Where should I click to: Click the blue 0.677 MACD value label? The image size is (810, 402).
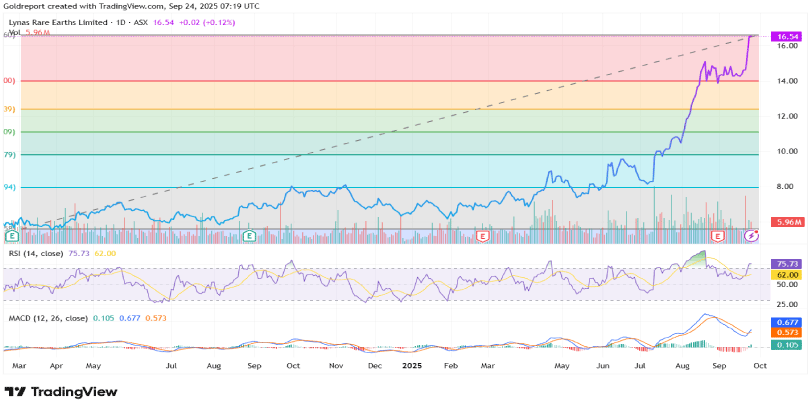pyautogui.click(x=787, y=322)
